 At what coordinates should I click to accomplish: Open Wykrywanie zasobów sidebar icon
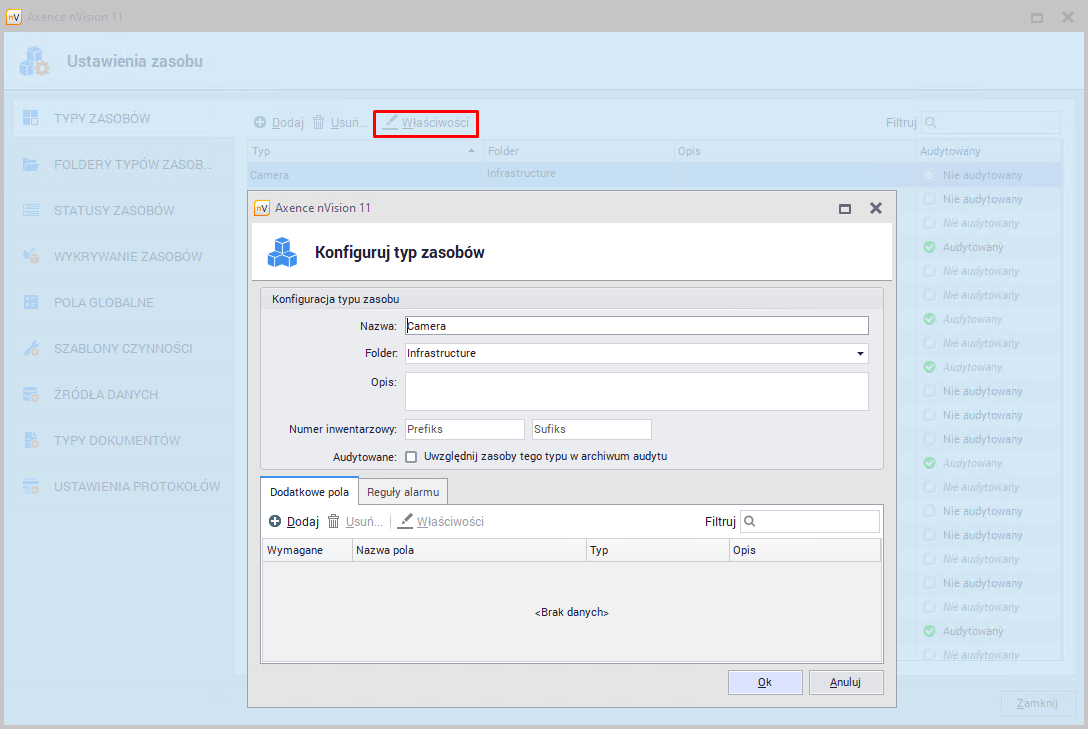pos(31,256)
